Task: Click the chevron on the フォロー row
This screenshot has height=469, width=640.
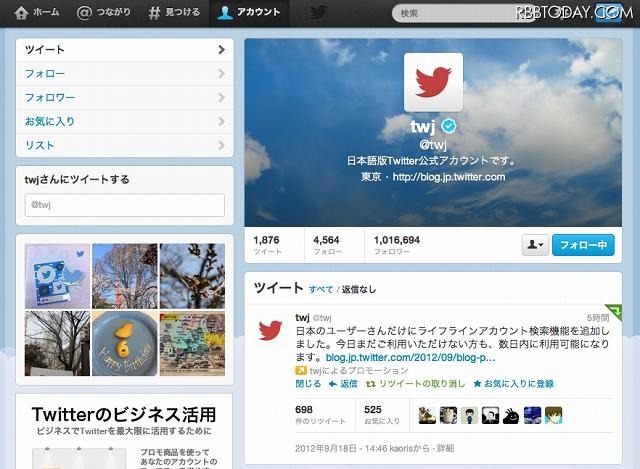Action: 222,74
